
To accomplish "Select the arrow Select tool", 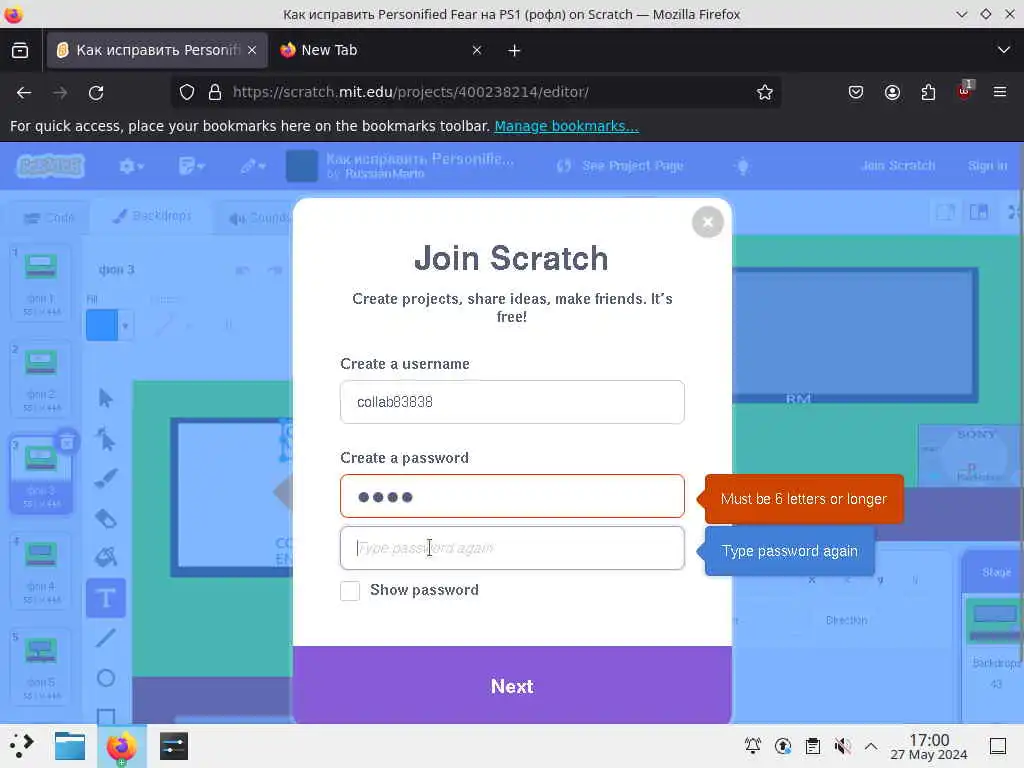I will pyautogui.click(x=106, y=398).
